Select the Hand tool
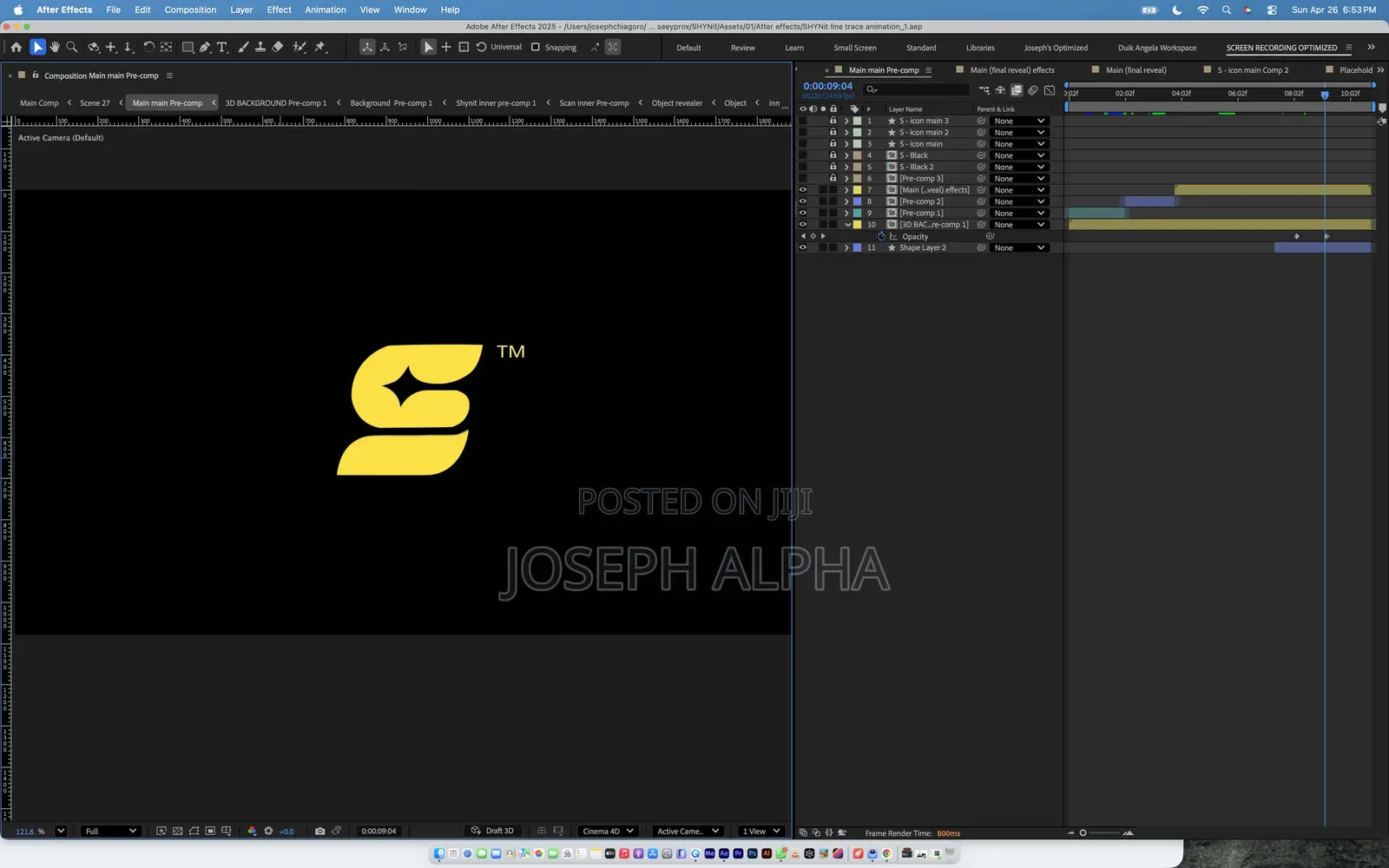This screenshot has width=1389, height=868. pos(55,47)
